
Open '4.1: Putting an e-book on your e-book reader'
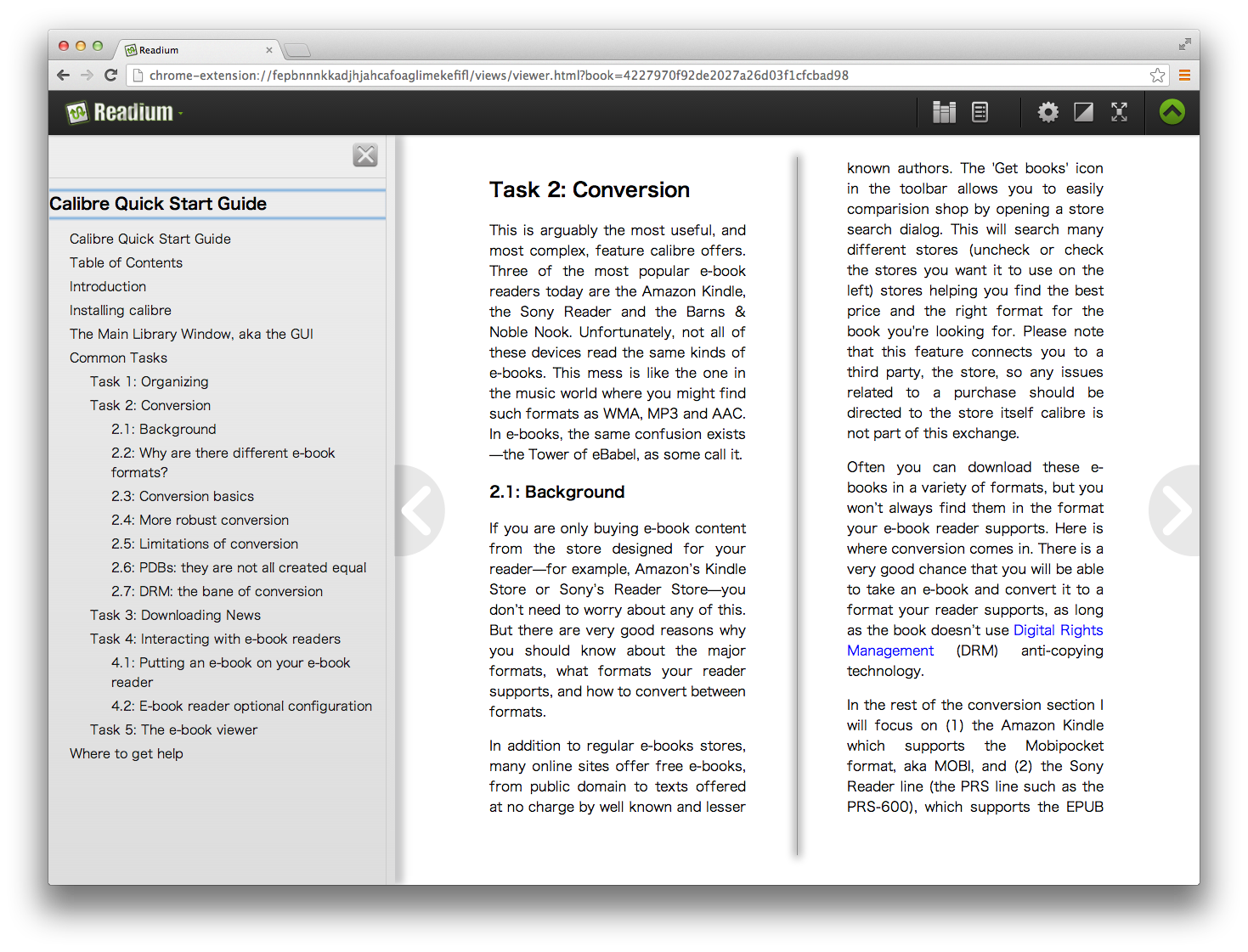click(x=231, y=672)
